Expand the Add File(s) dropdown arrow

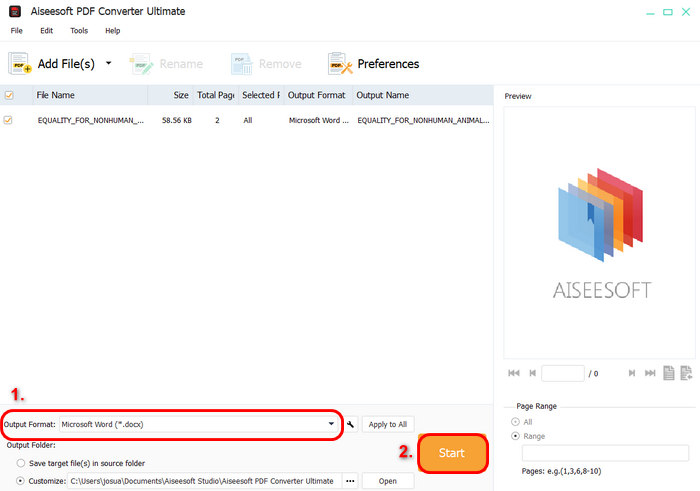pos(108,63)
